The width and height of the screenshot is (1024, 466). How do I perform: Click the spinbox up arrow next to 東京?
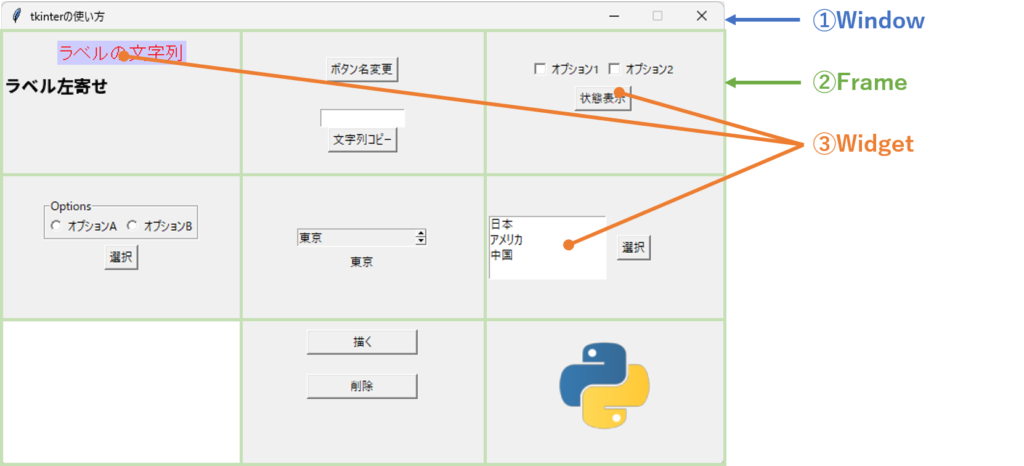(x=421, y=234)
